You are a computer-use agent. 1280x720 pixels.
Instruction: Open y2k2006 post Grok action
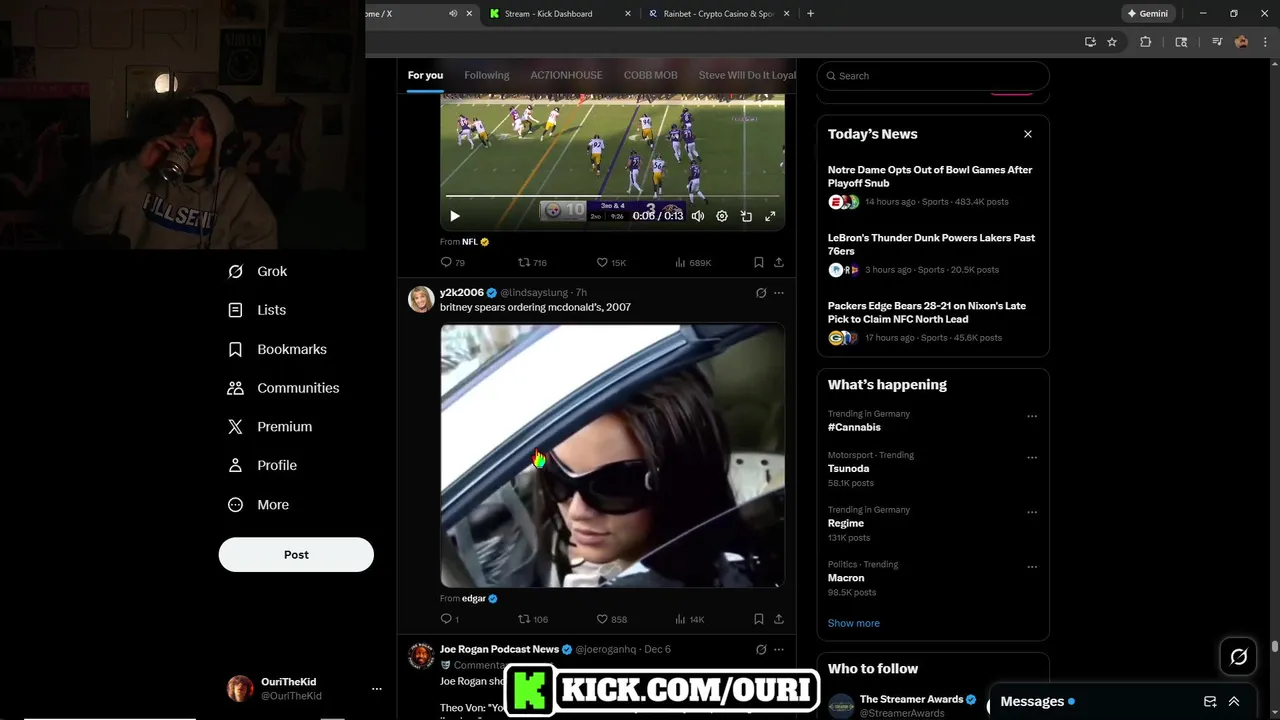761,293
